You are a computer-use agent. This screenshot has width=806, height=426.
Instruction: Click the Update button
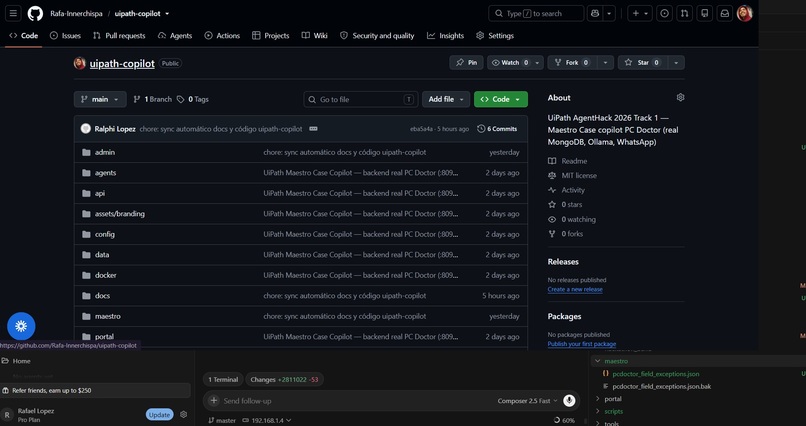(x=159, y=415)
